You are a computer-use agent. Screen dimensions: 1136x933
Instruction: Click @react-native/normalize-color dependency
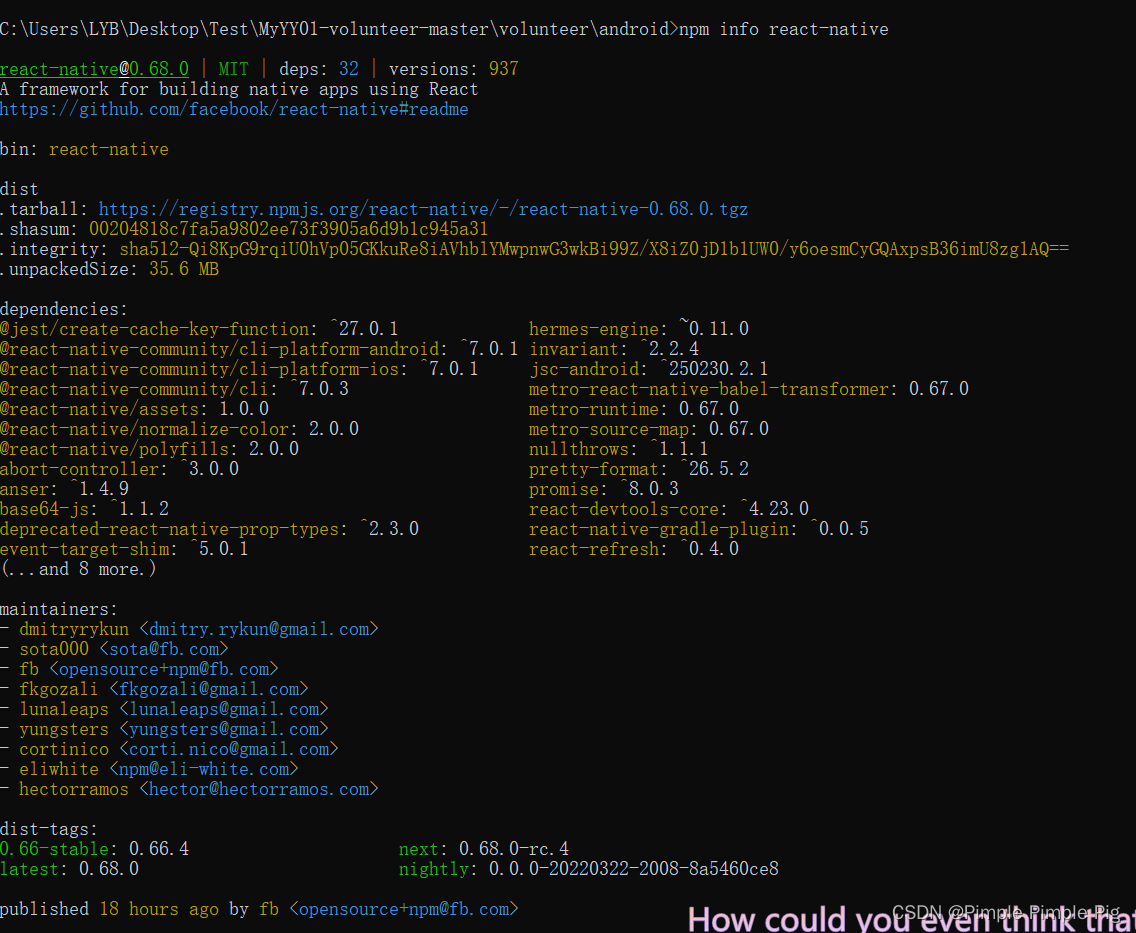[179, 429]
